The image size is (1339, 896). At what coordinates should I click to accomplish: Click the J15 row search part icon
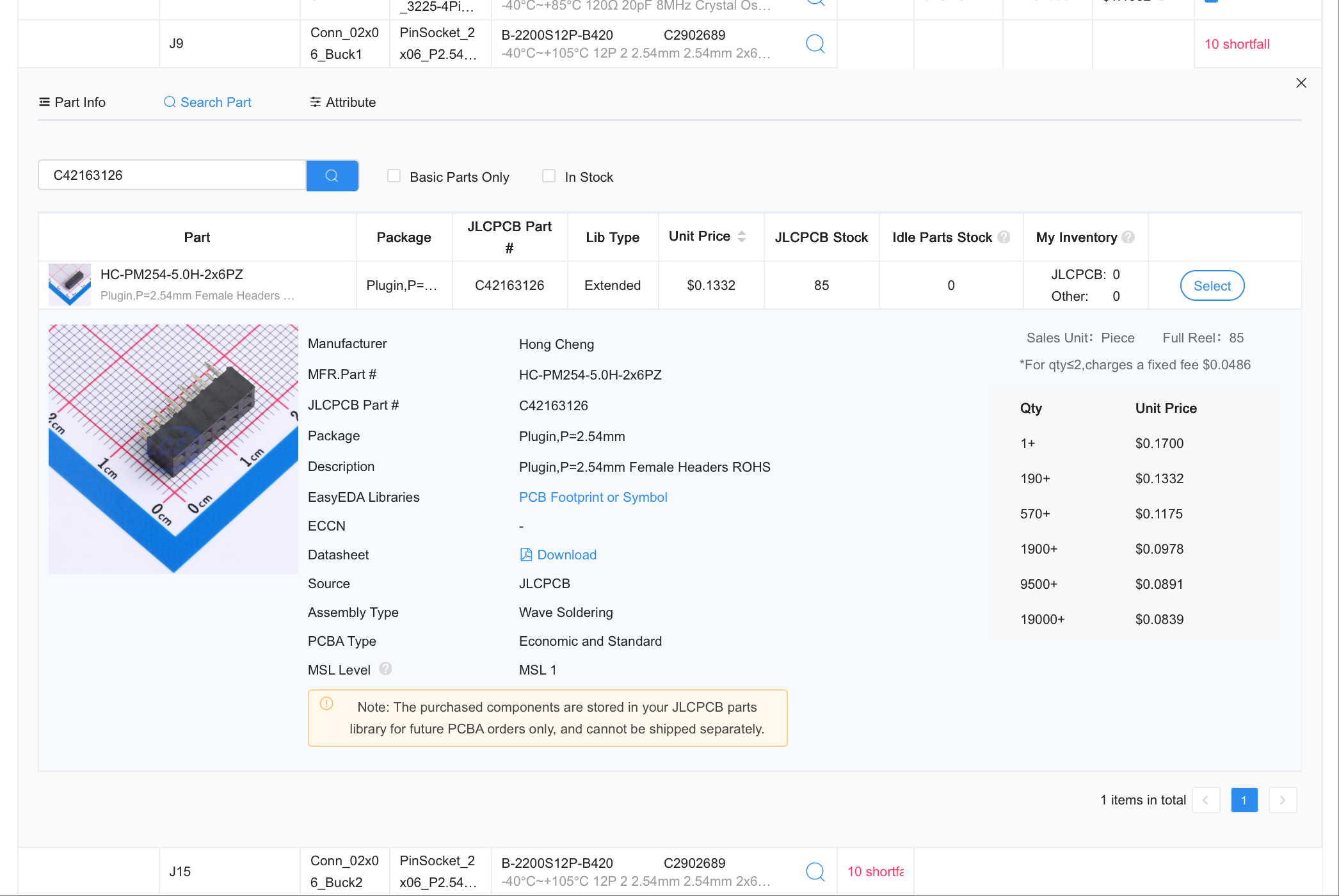click(815, 871)
